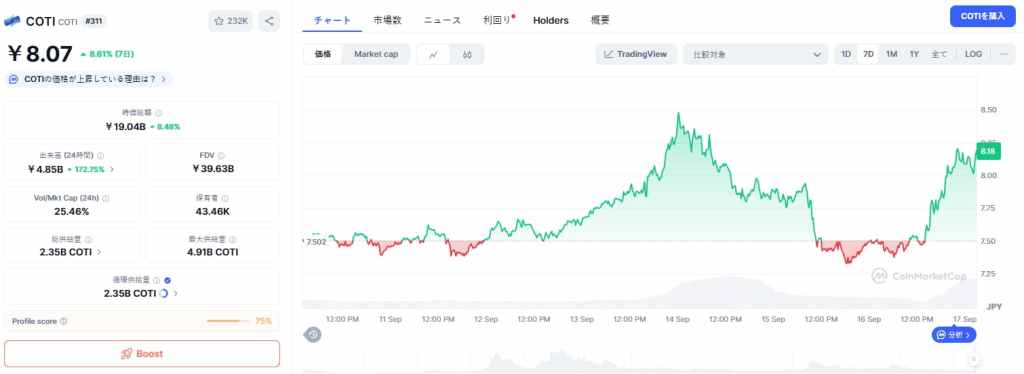Click the COTI coin logo icon
Image resolution: width=1024 pixels, height=374 pixels.
[12, 21]
